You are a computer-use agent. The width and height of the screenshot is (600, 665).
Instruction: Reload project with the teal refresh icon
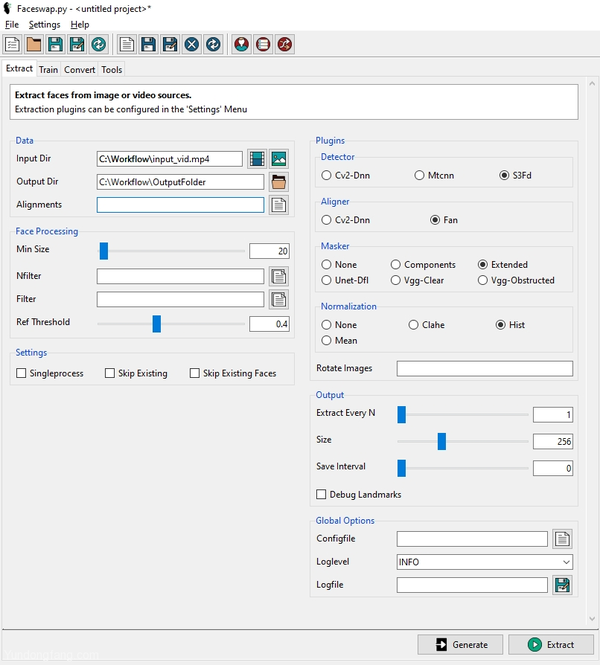click(x=99, y=44)
